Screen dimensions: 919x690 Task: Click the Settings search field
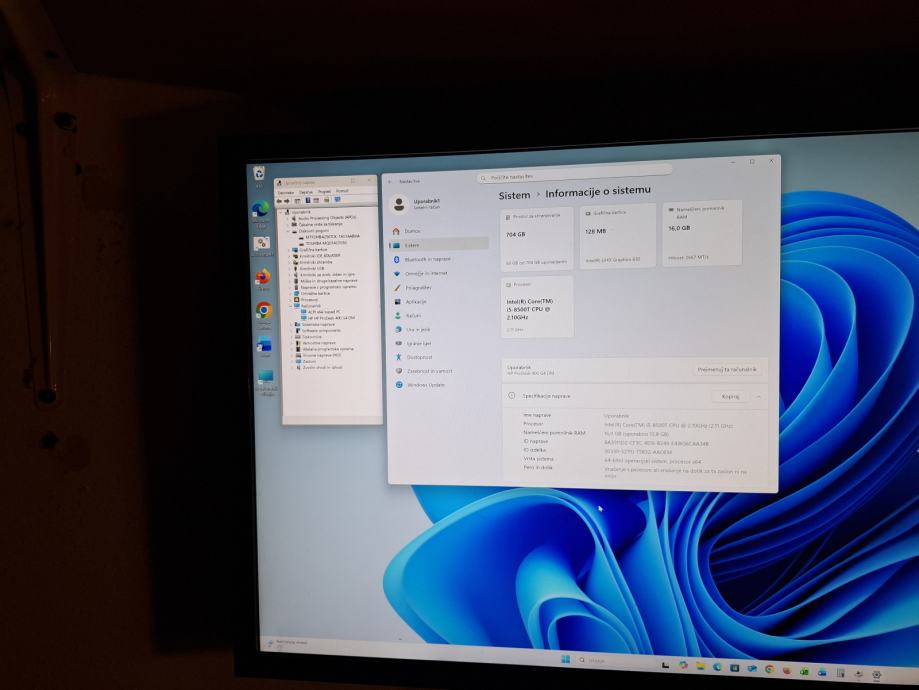[574, 174]
